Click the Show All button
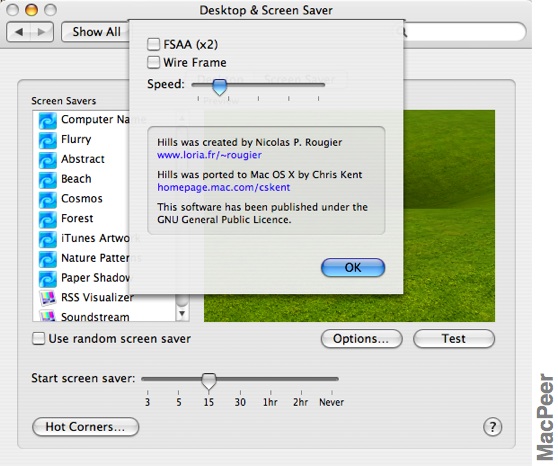This screenshot has width=558, height=466. pos(96,32)
